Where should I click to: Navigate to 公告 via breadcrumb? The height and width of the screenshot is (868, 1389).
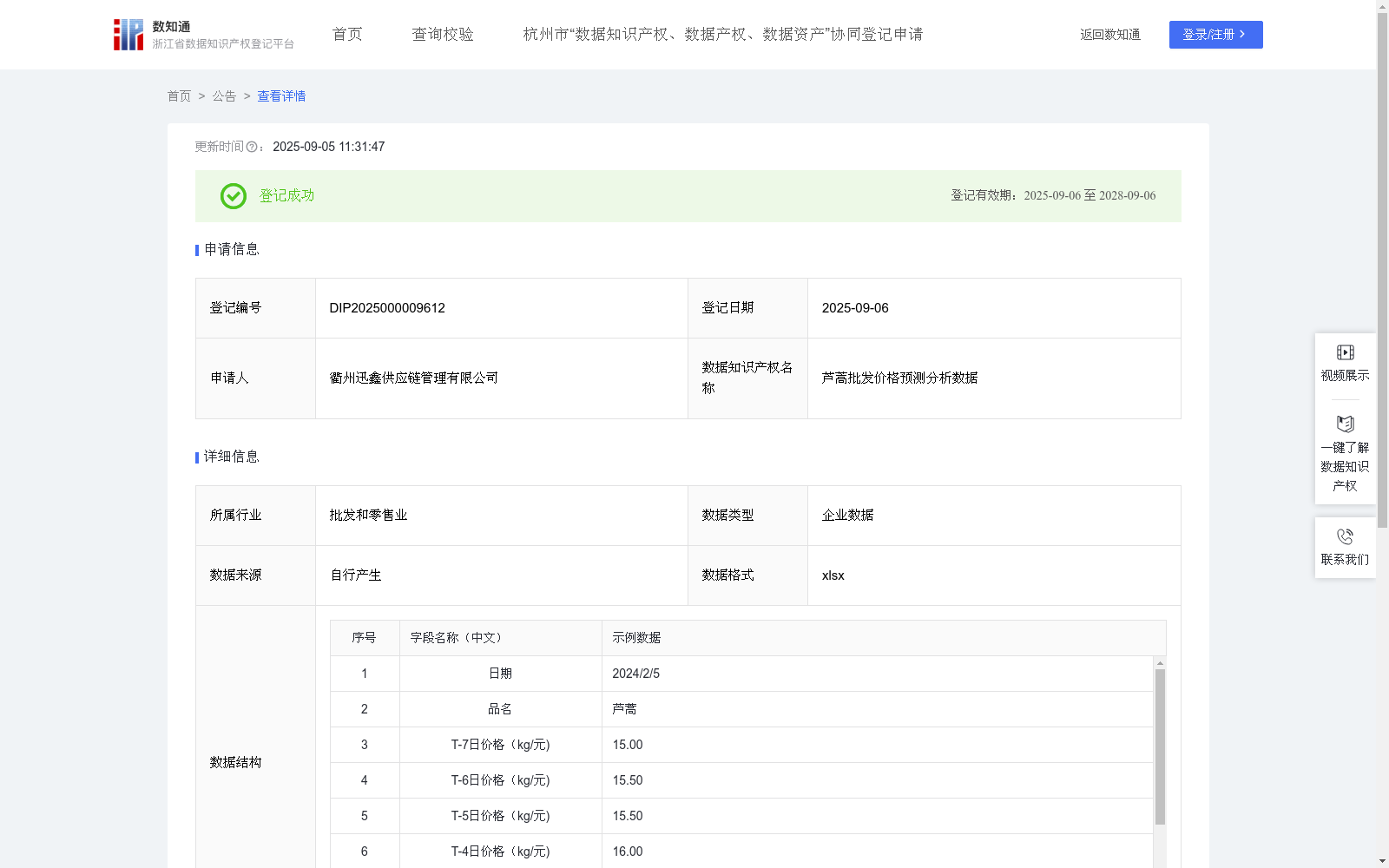pos(223,96)
